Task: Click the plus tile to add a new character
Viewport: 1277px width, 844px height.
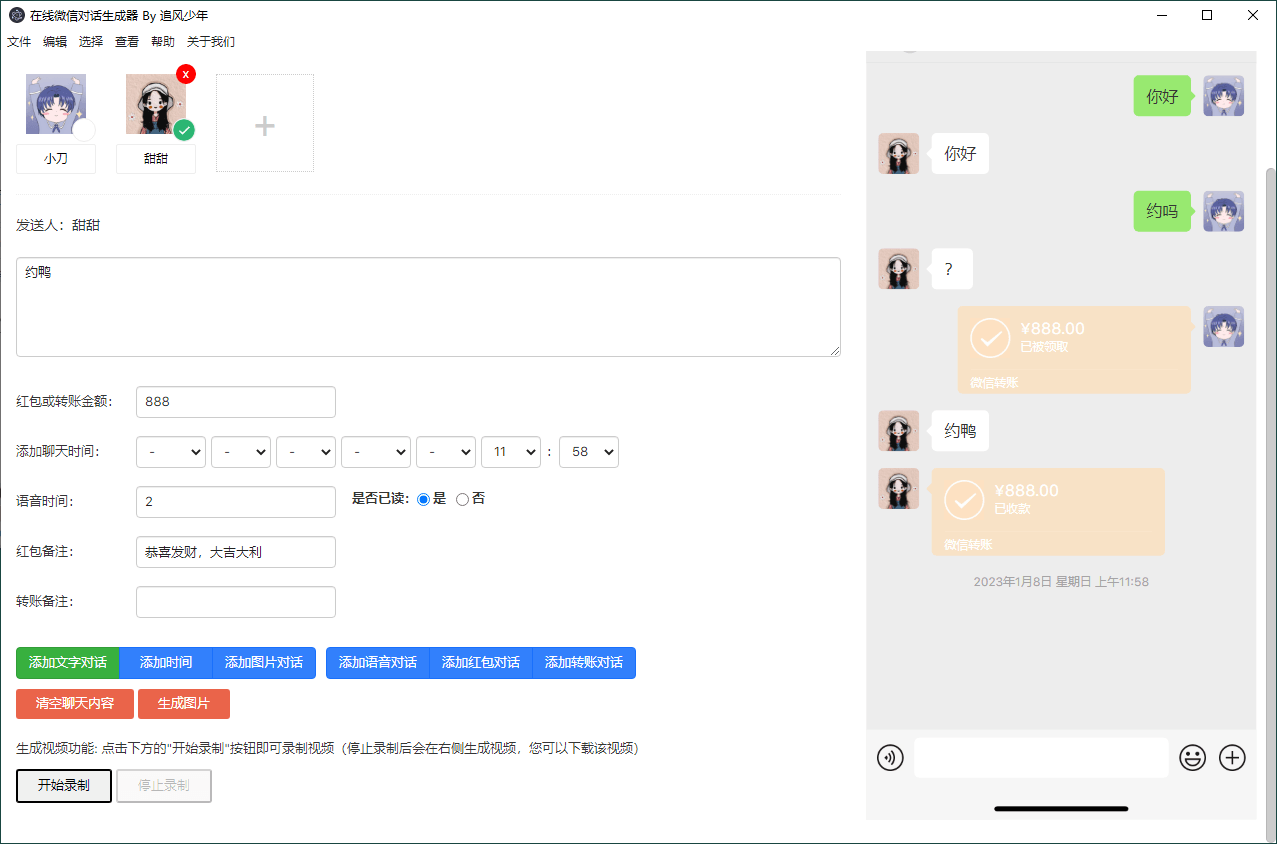Action: (264, 122)
